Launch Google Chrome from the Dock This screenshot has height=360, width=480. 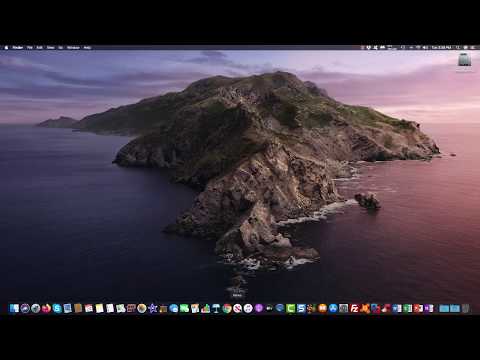[x=227, y=308]
